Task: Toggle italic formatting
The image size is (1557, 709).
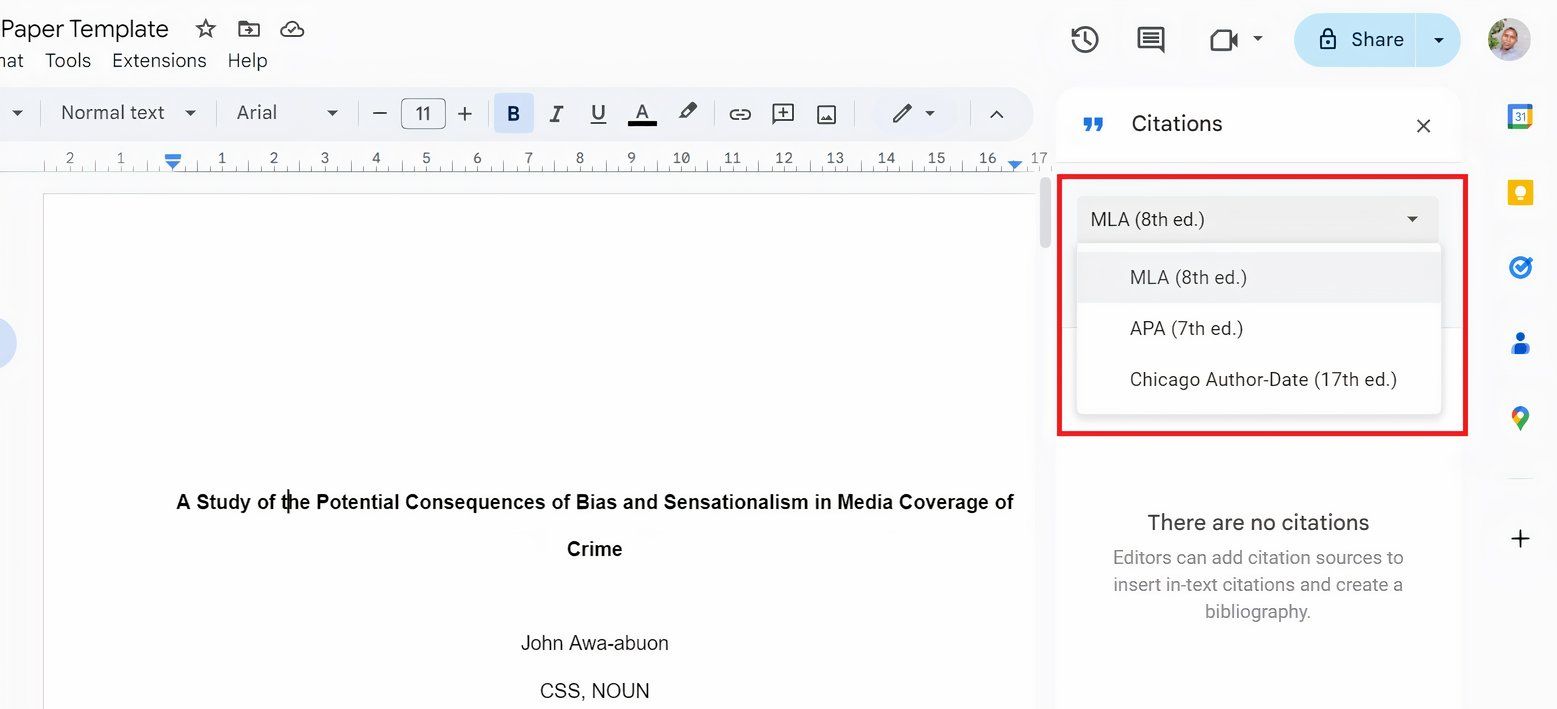Action: tap(556, 113)
